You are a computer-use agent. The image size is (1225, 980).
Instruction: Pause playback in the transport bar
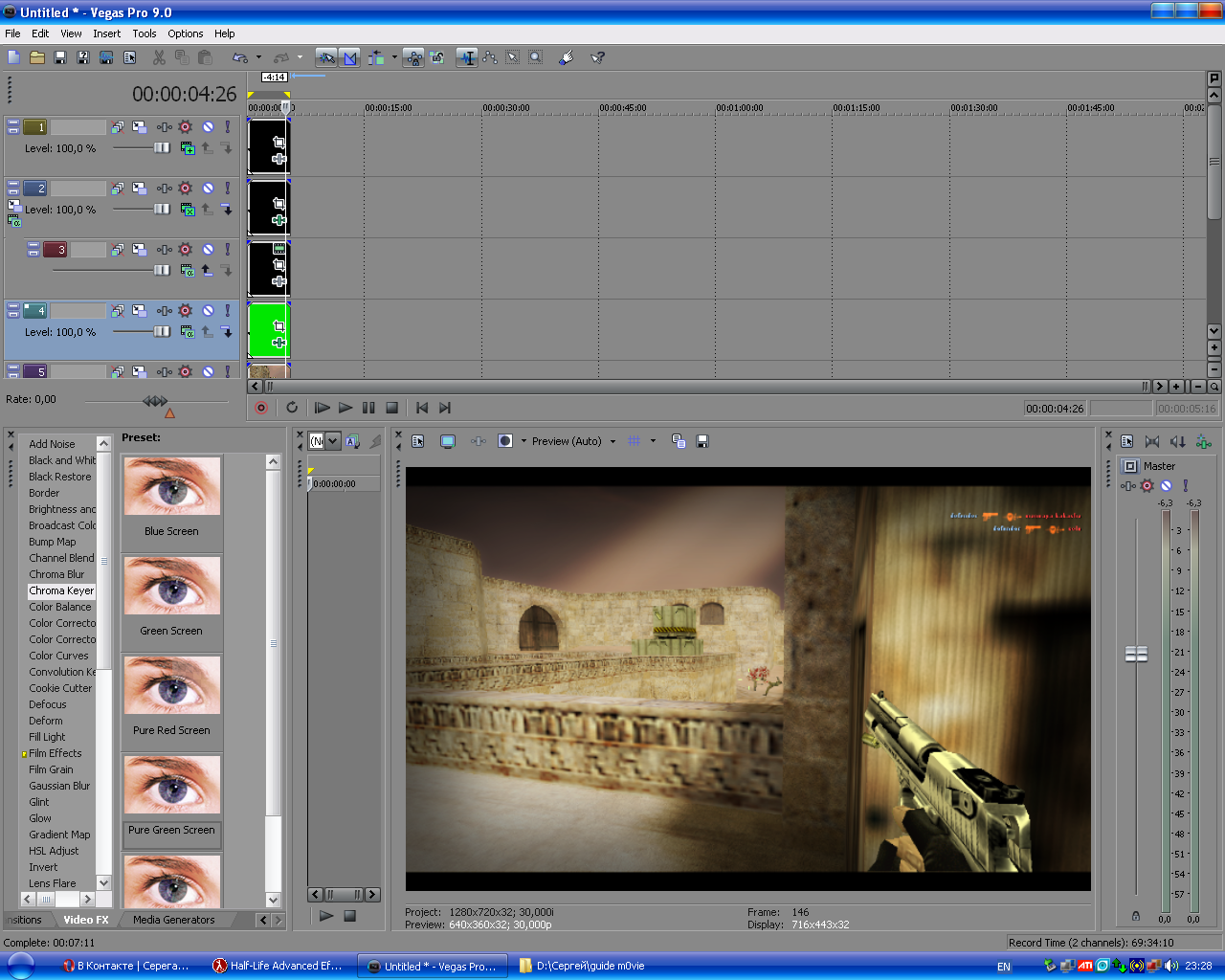tap(368, 408)
